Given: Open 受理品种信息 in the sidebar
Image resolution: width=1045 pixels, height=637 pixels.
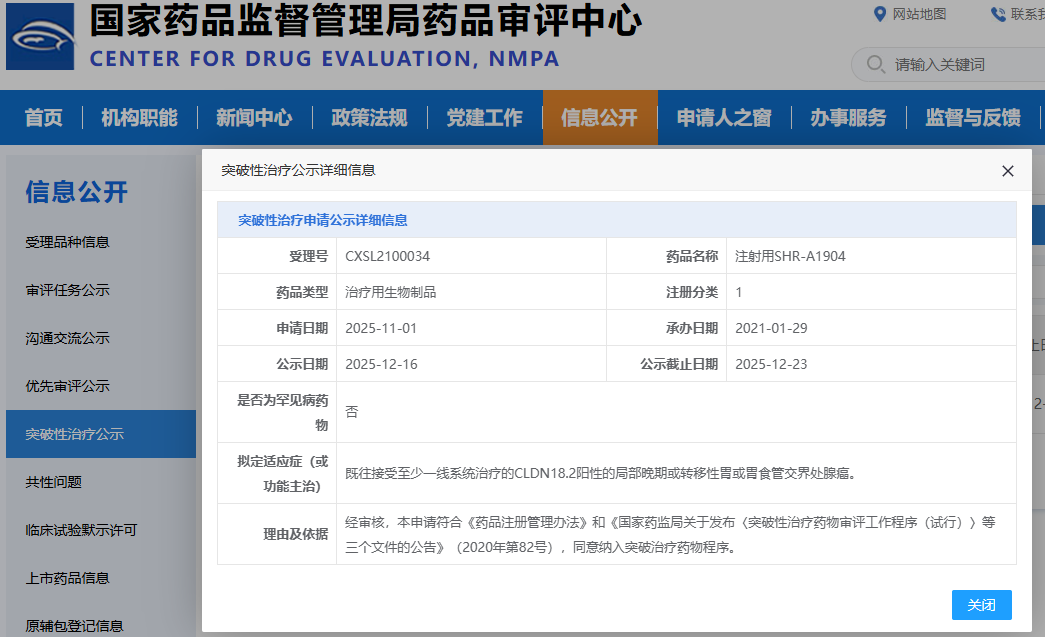Looking at the screenshot, I should (68, 242).
